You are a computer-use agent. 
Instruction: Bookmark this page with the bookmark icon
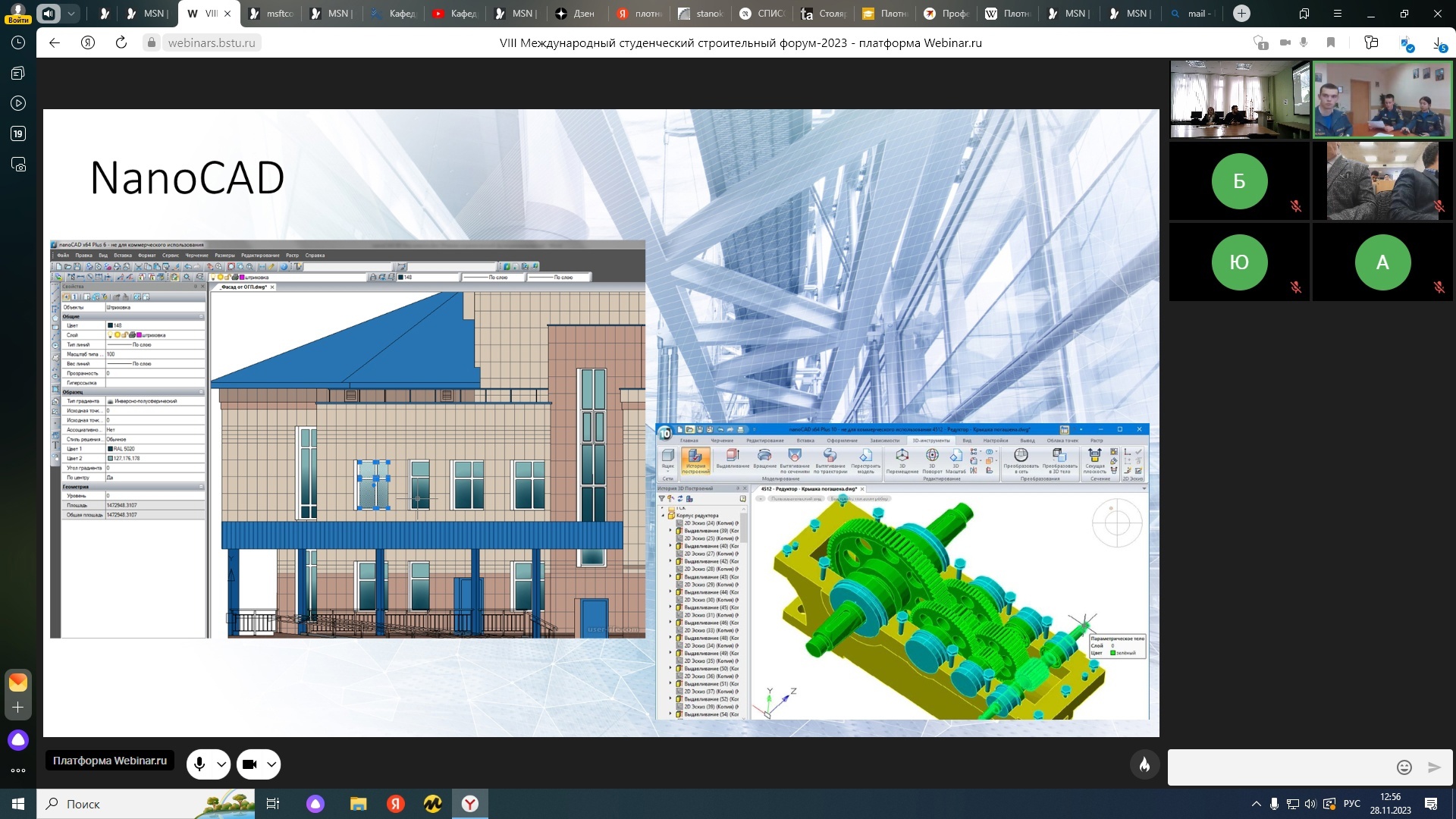click(1331, 43)
